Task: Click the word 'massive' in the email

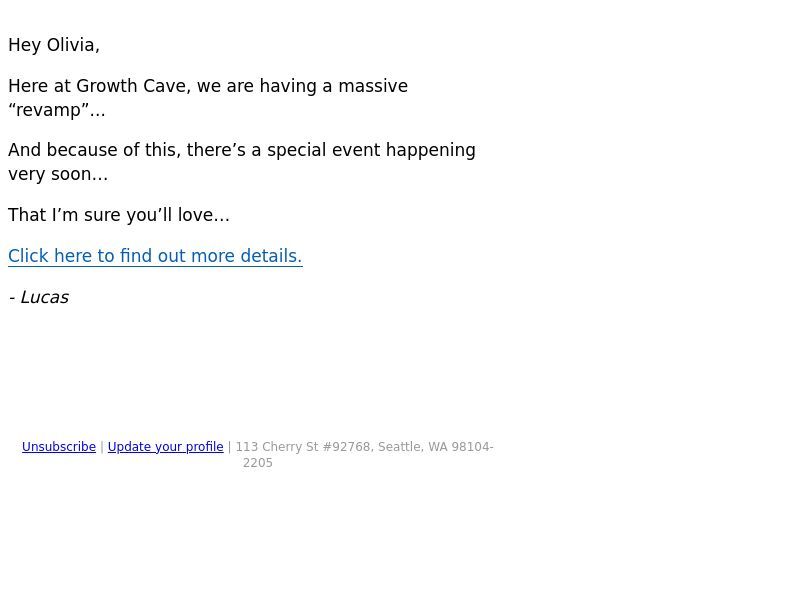Action: (x=373, y=86)
